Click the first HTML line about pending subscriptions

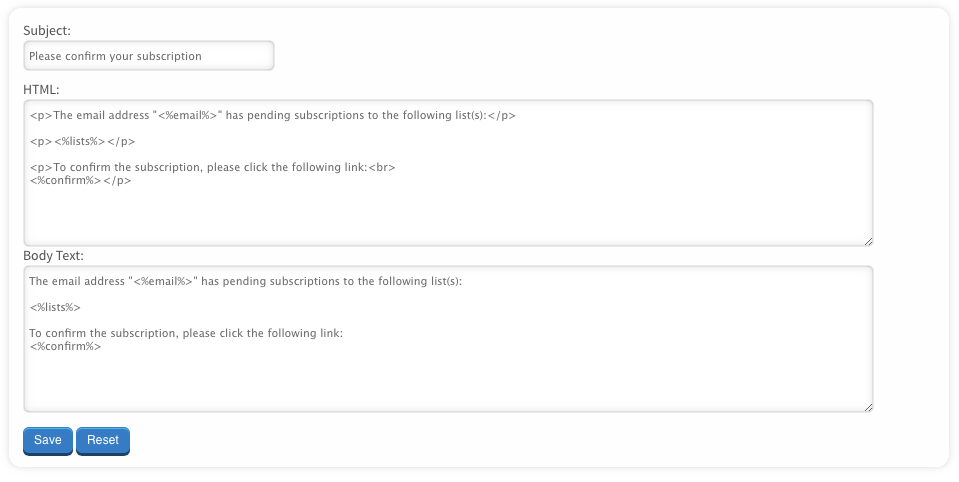(272, 116)
